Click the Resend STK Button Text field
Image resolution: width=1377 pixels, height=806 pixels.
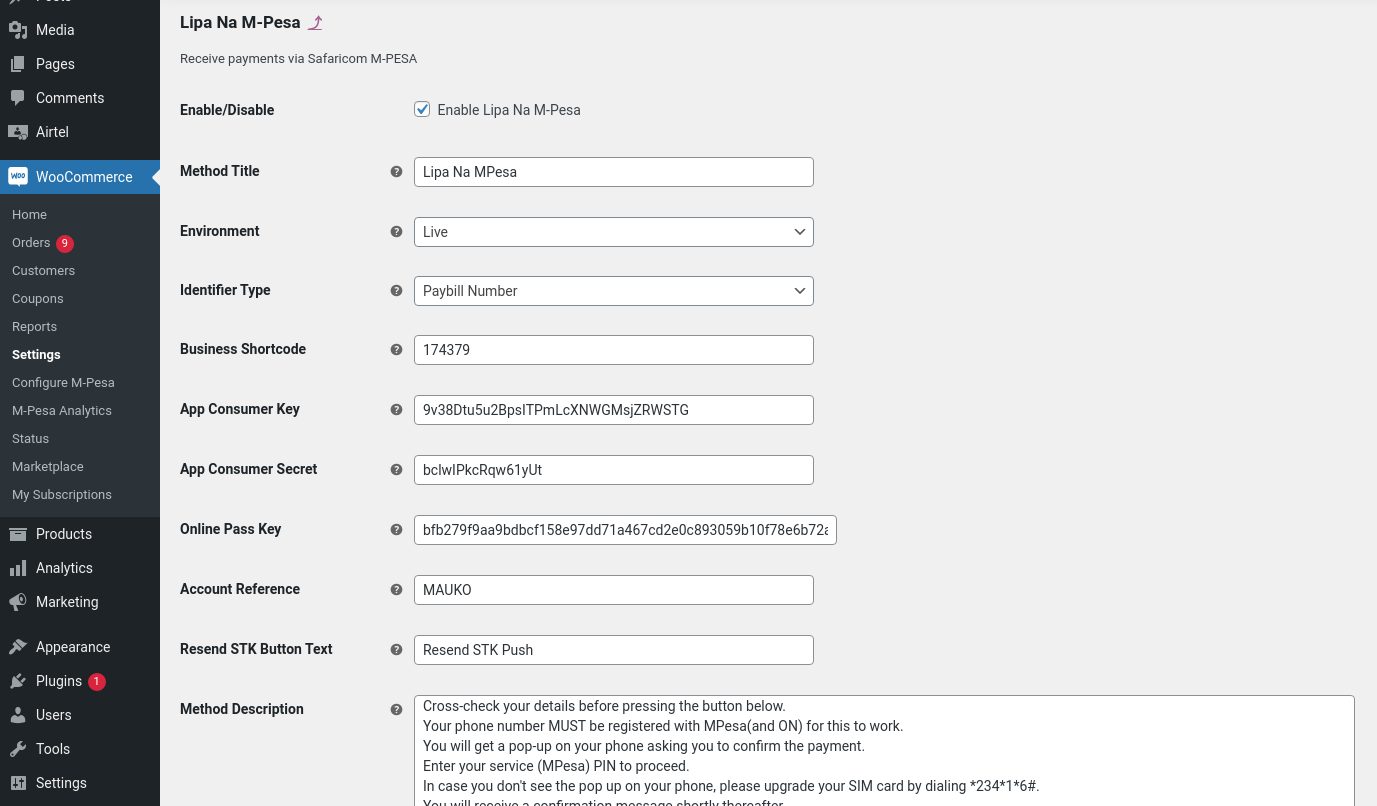(x=614, y=650)
